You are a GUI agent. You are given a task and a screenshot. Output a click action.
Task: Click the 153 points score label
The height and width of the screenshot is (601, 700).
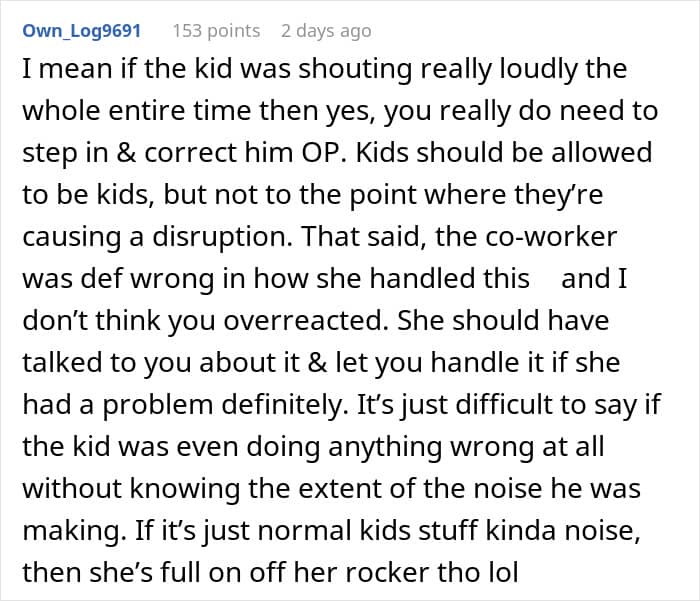tap(217, 31)
